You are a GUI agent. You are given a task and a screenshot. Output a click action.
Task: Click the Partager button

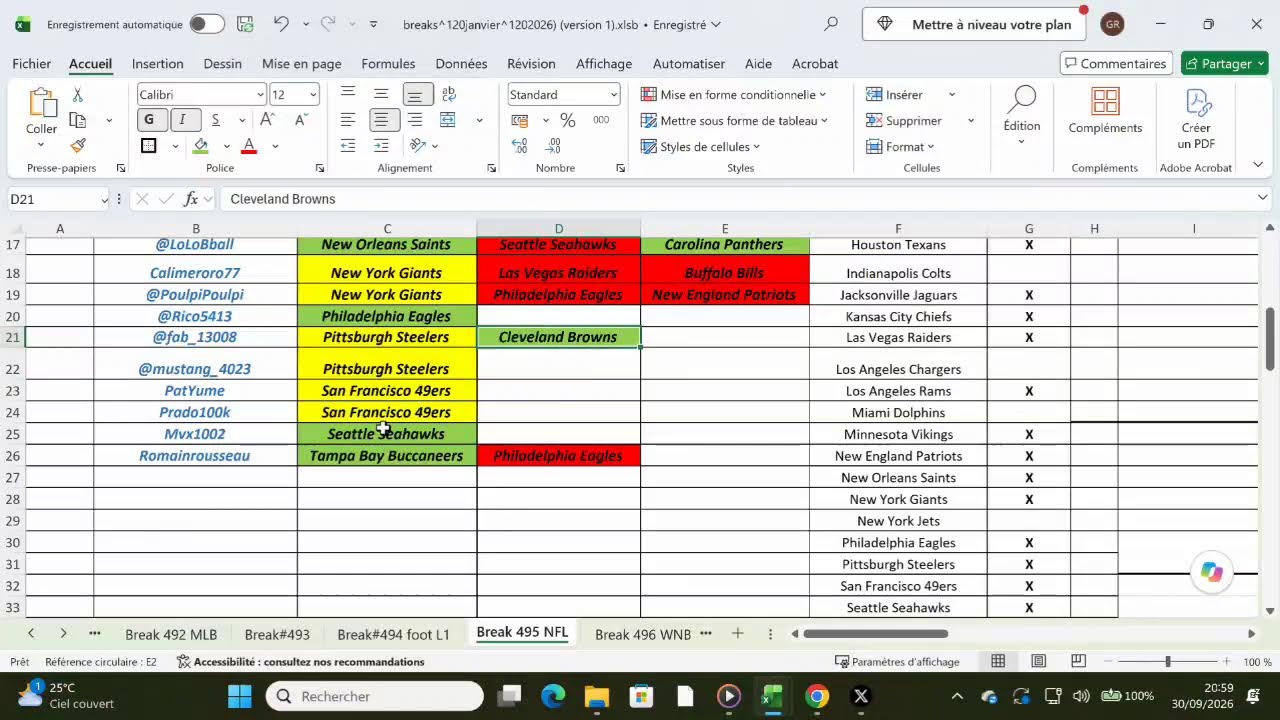1225,63
